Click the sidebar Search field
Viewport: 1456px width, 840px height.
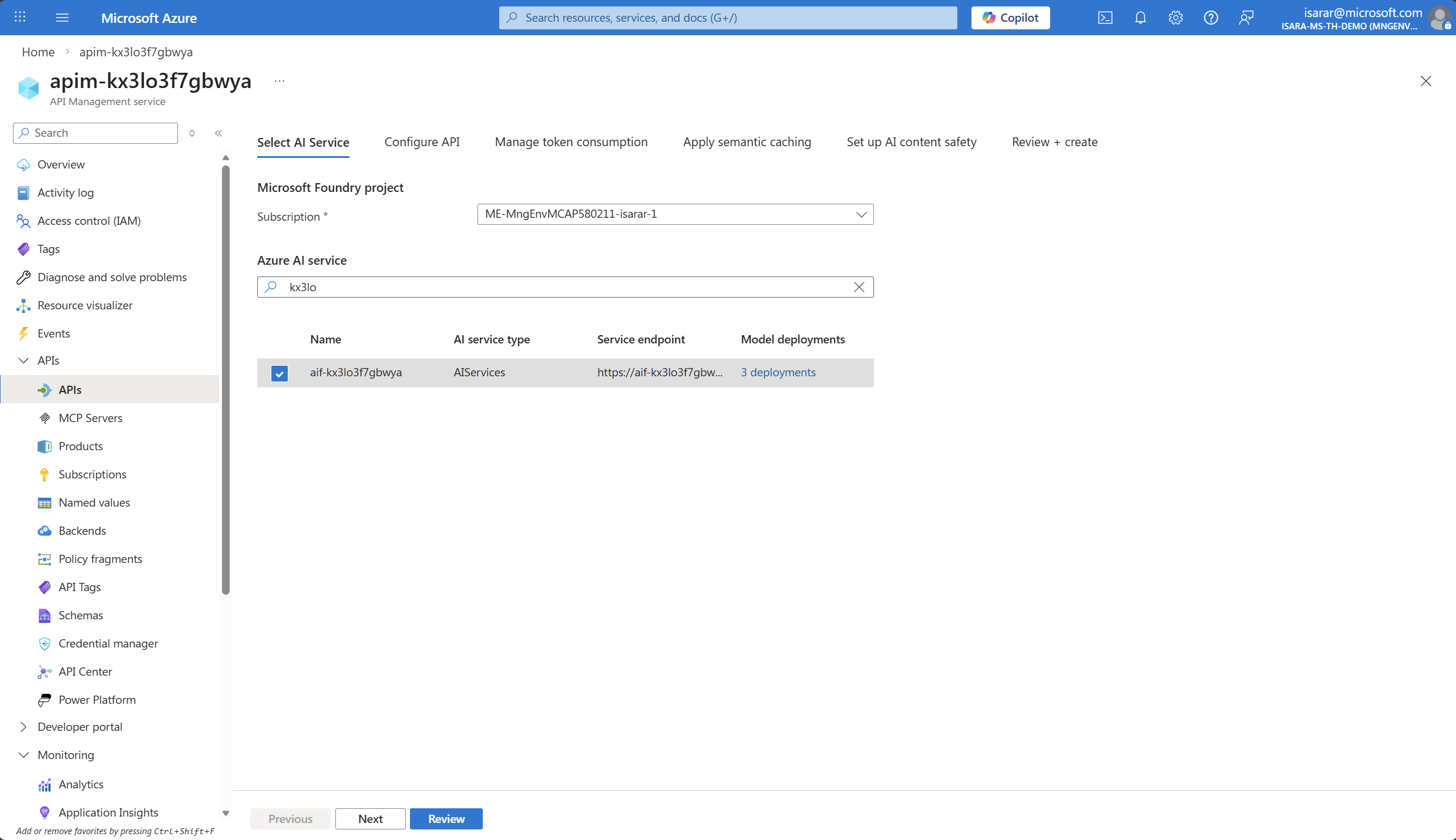(95, 133)
